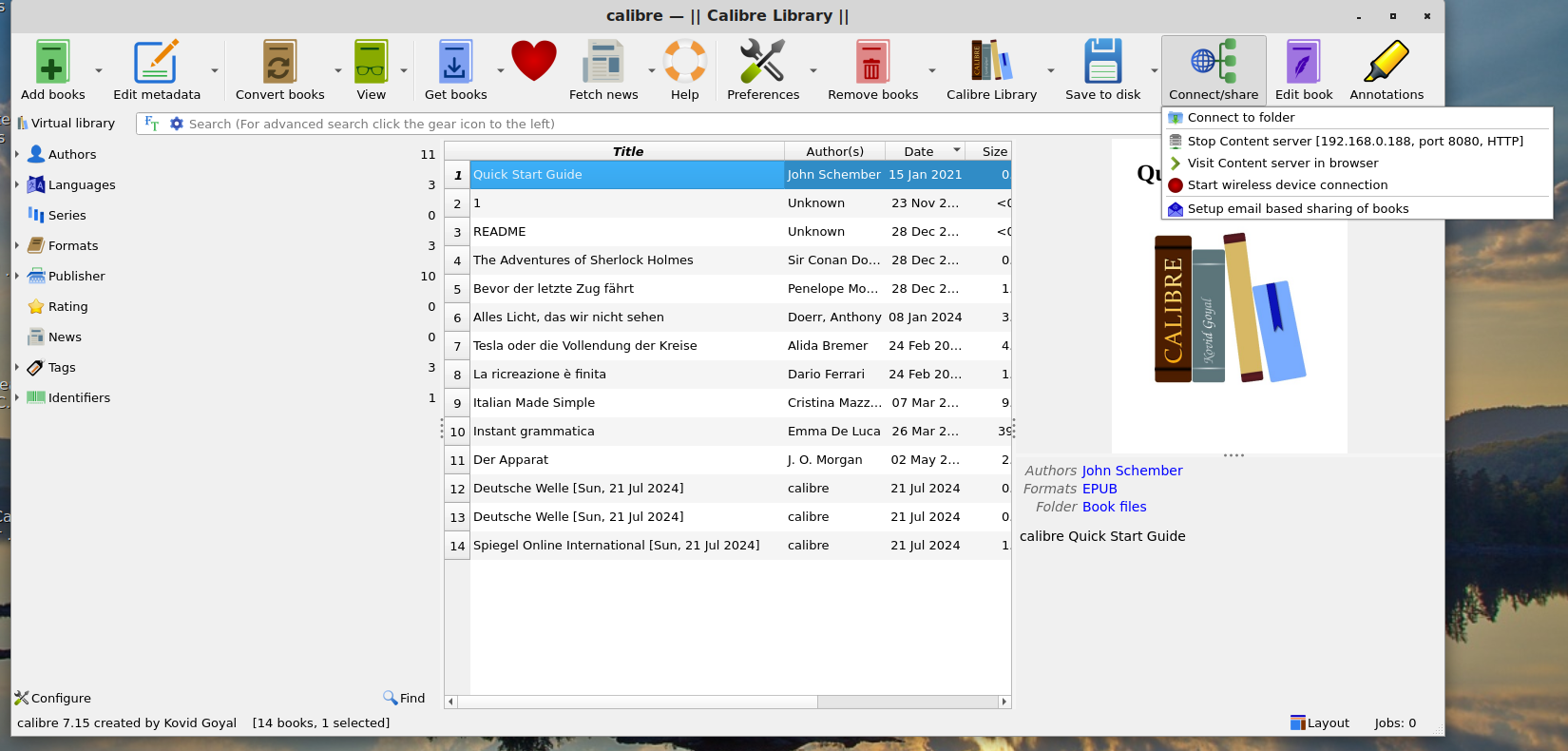Open the EPUB format link

1100,489
